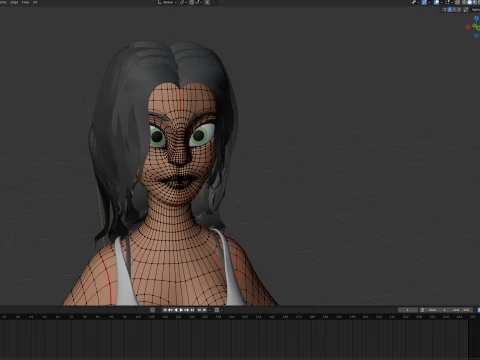Toggle auto keying record button in timeline
Viewport: 480px width, 360px height.
pyautogui.click(x=152, y=310)
